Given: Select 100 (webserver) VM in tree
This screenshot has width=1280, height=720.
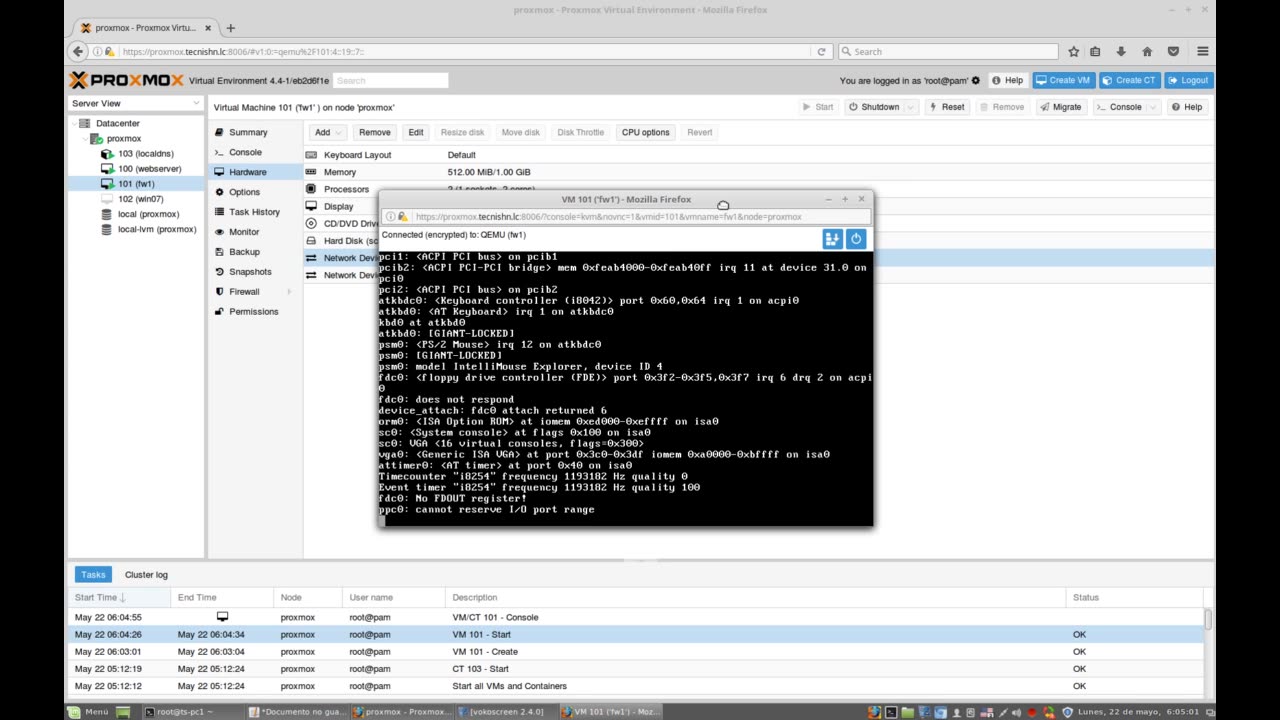Looking at the screenshot, I should (149, 169).
